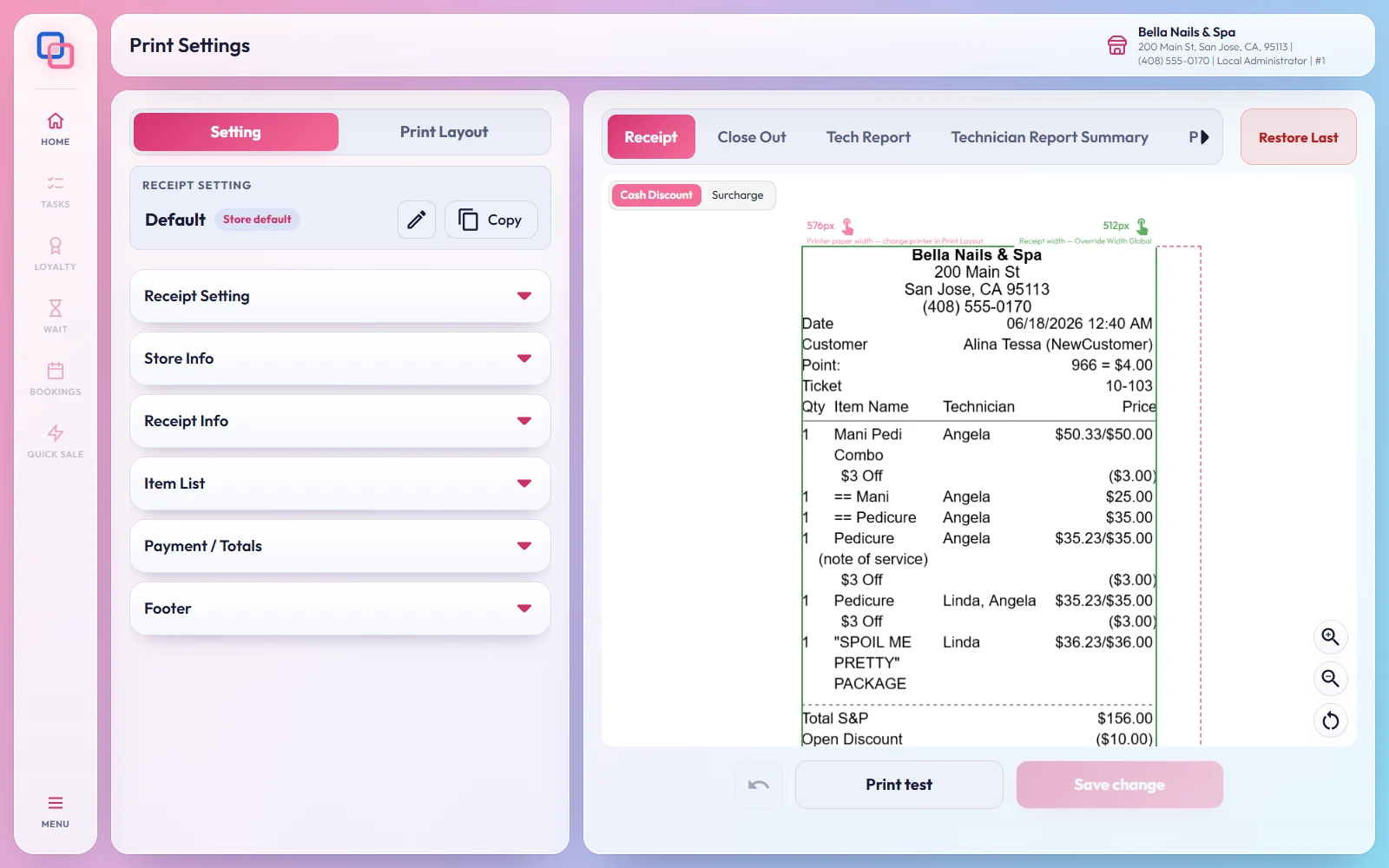Switch to the Print Layout tab
This screenshot has width=1389, height=868.
(x=444, y=132)
